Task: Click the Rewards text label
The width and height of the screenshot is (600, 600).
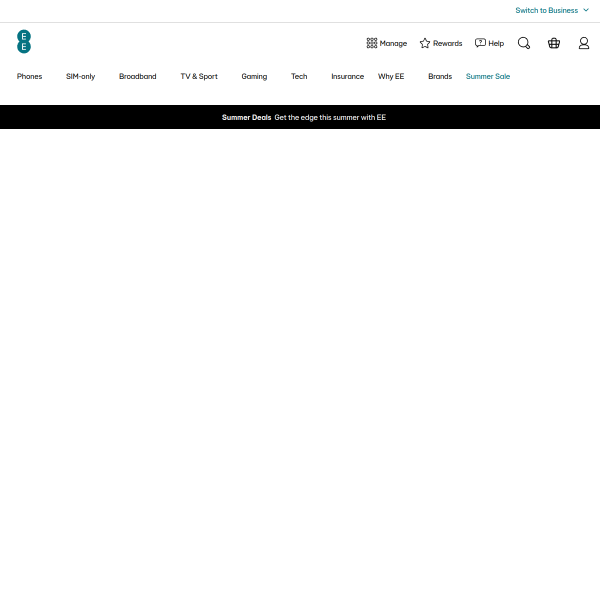Action: pos(448,43)
